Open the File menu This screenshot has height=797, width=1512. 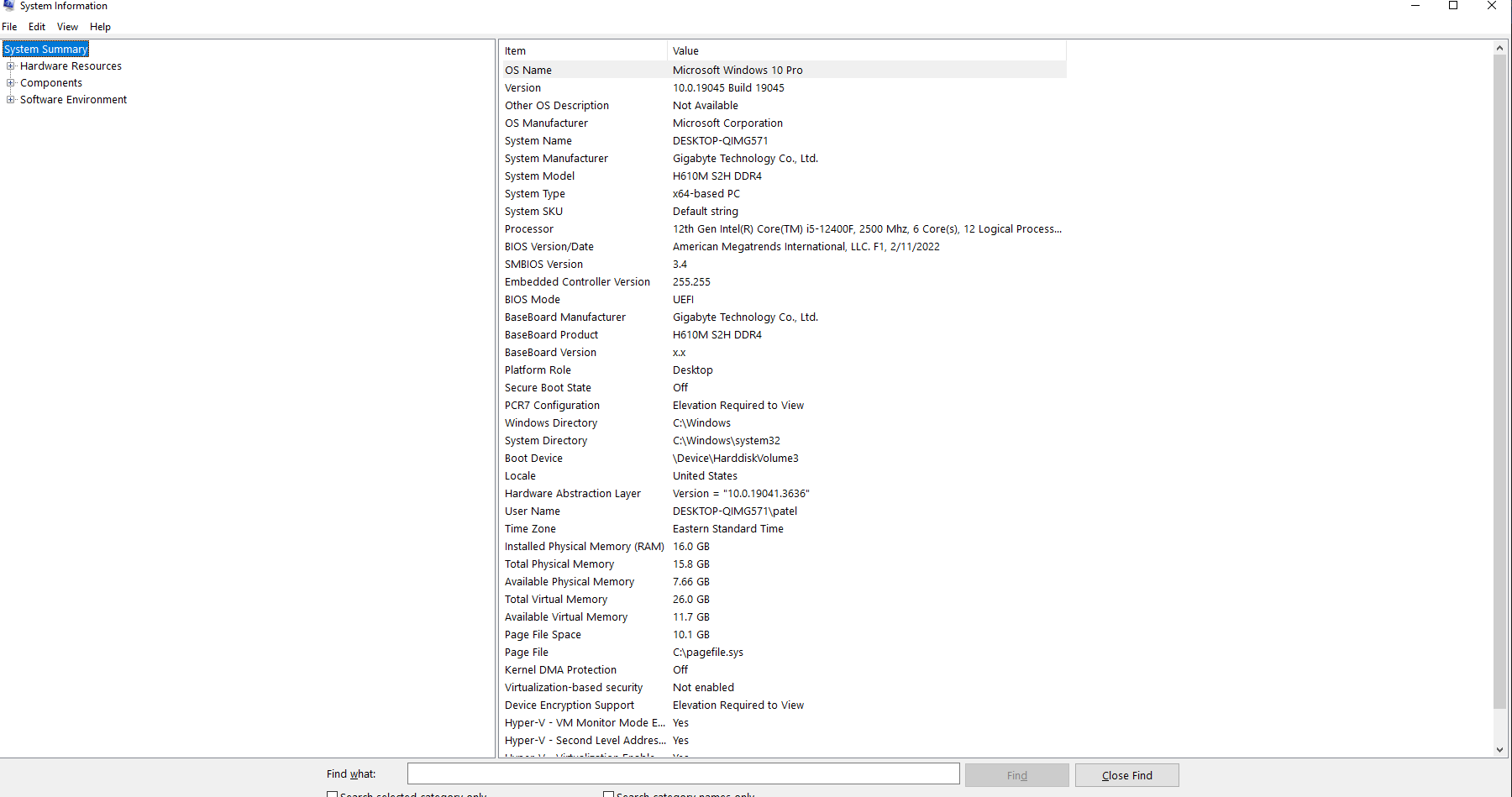[9, 26]
